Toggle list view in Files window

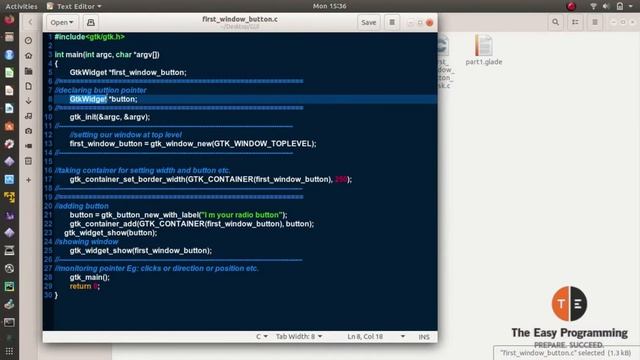(576, 22)
